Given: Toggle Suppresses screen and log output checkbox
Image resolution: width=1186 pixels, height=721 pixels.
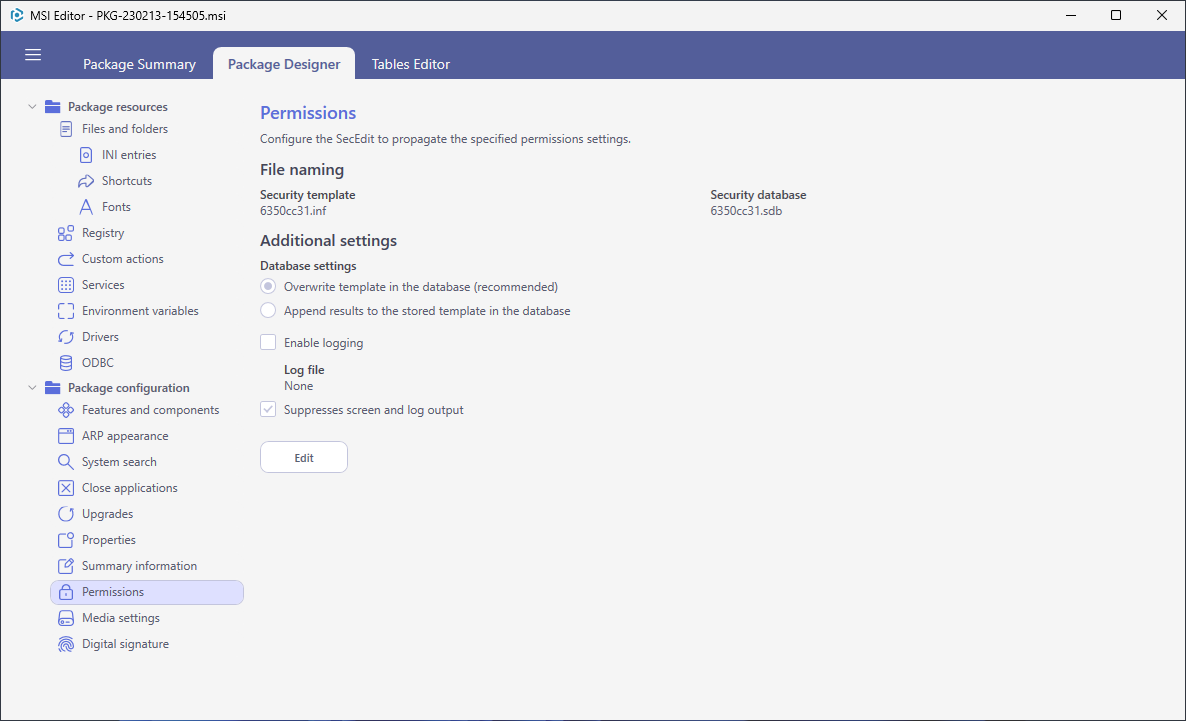Looking at the screenshot, I should coord(268,409).
